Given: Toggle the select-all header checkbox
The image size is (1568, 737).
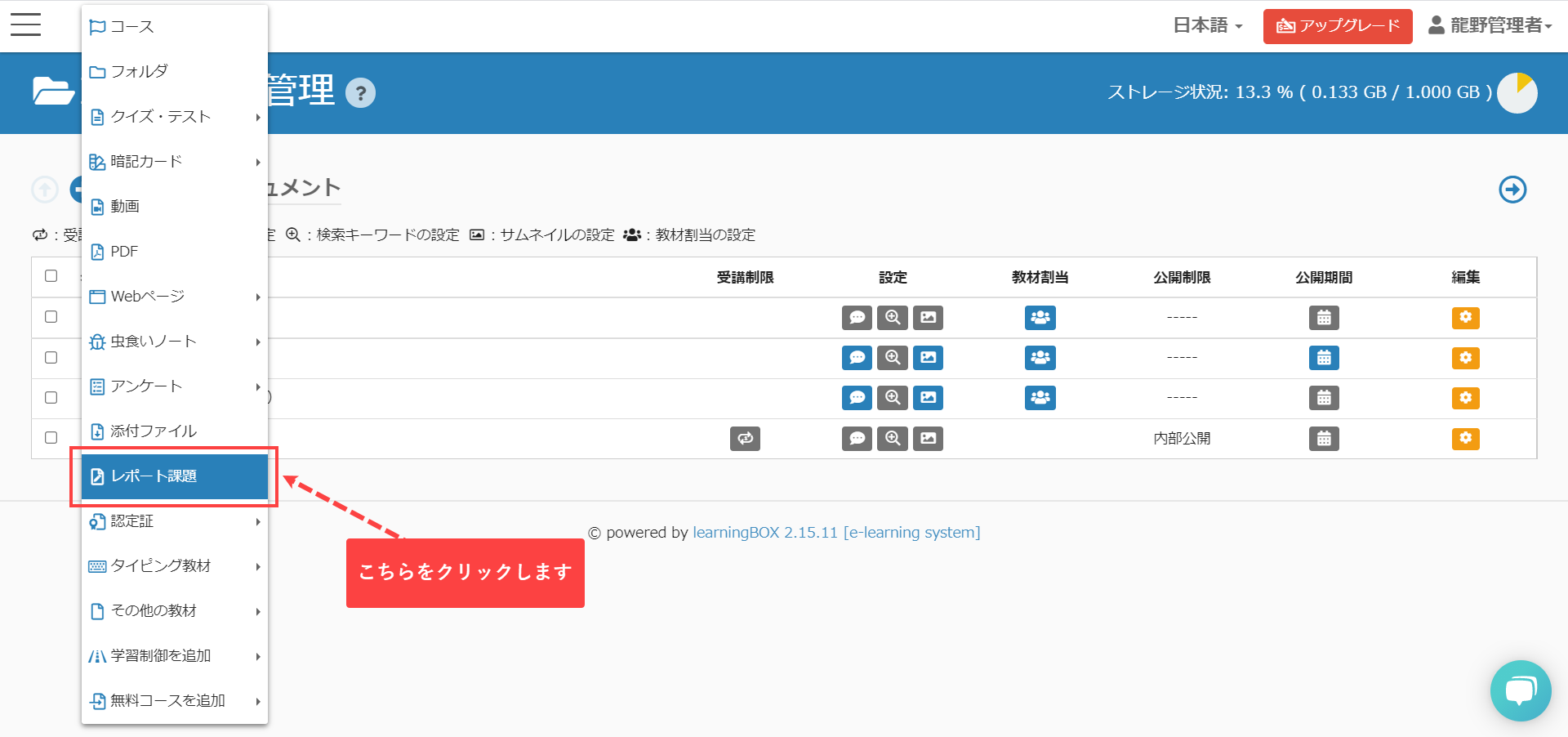Looking at the screenshot, I should (x=51, y=276).
